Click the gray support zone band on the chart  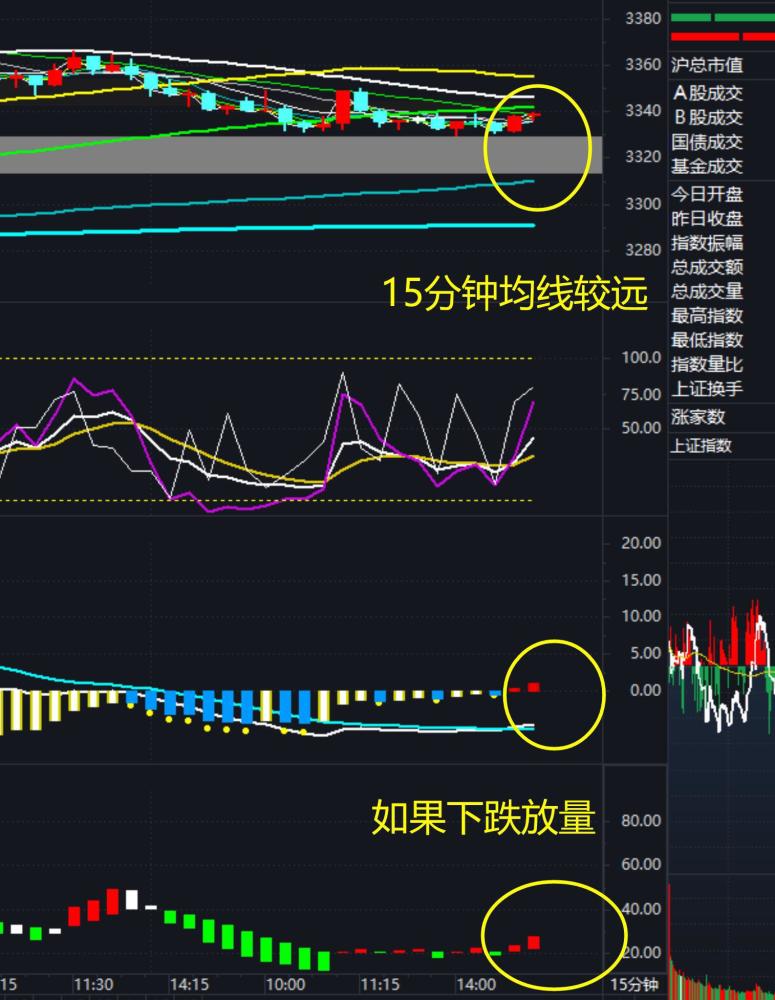[x=300, y=154]
